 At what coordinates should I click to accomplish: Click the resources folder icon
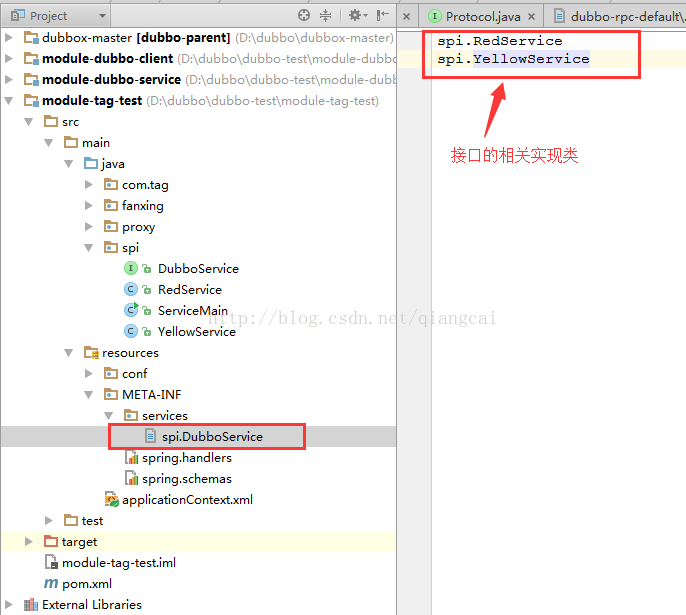click(x=91, y=353)
